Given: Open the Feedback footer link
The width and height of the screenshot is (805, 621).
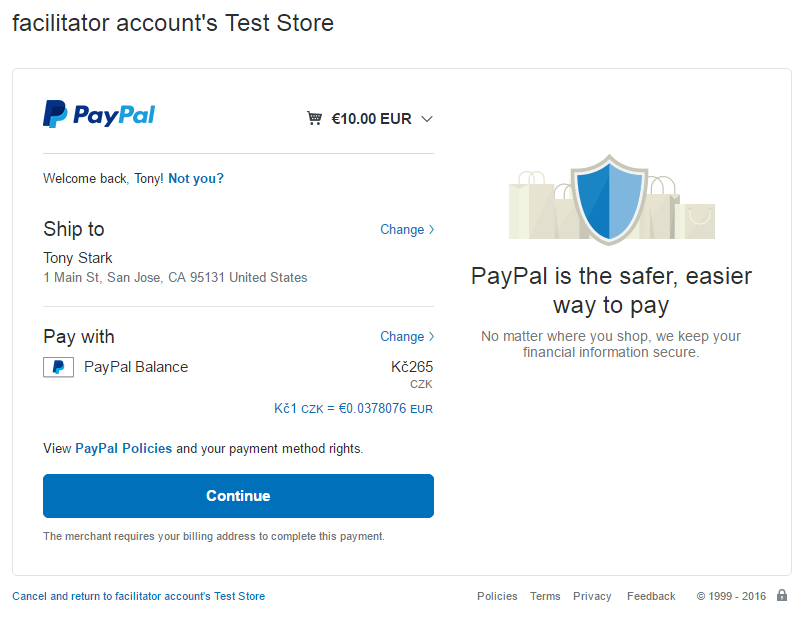Looking at the screenshot, I should 651,596.
